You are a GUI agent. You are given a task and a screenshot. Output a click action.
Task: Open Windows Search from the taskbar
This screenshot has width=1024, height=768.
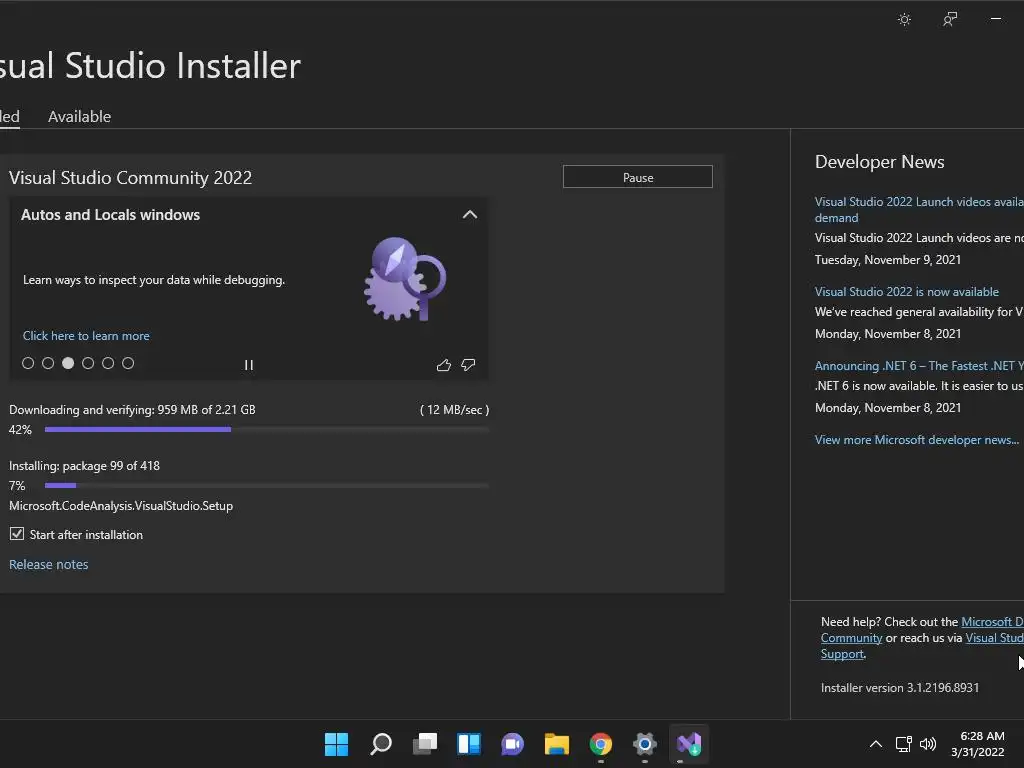pos(381,744)
